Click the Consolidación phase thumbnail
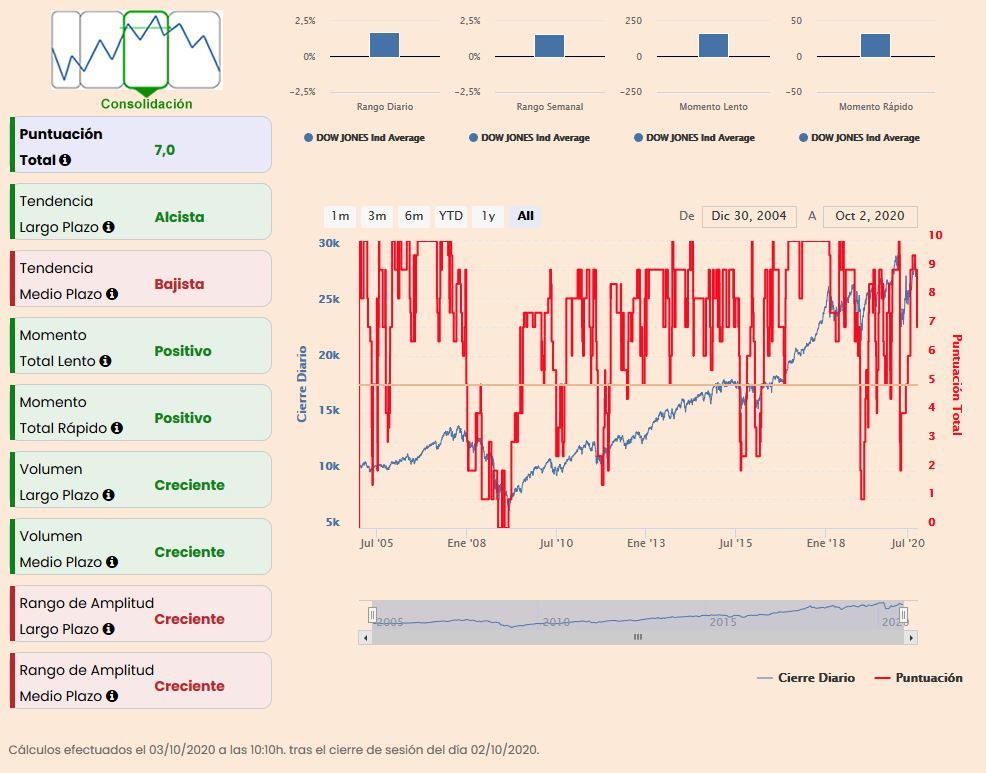 [146, 50]
